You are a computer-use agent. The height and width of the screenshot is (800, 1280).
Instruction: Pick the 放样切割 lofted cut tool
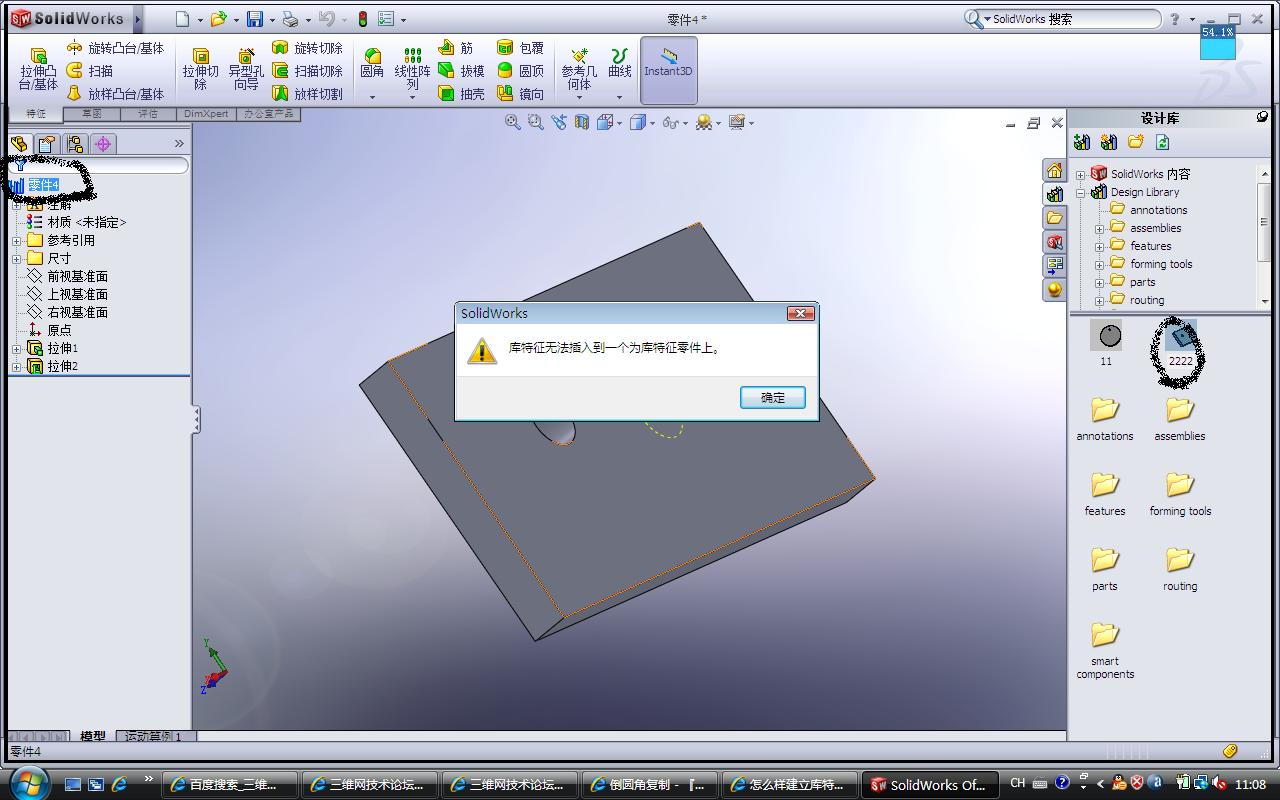pyautogui.click(x=307, y=94)
